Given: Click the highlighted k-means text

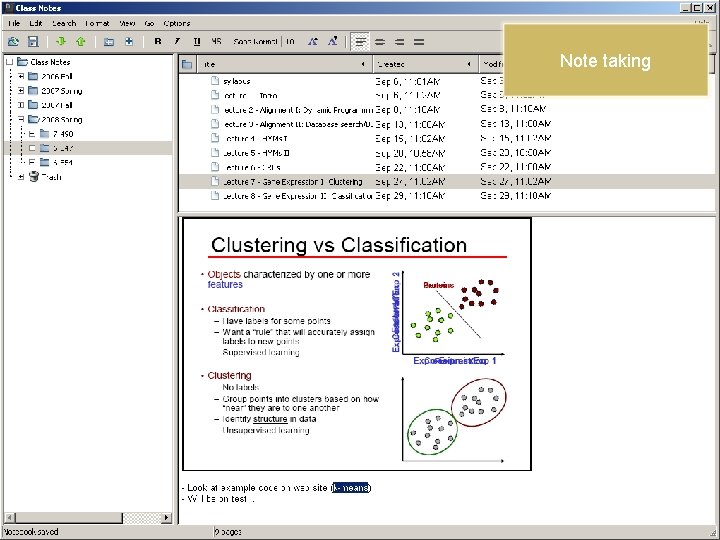Looking at the screenshot, I should tap(351, 488).
